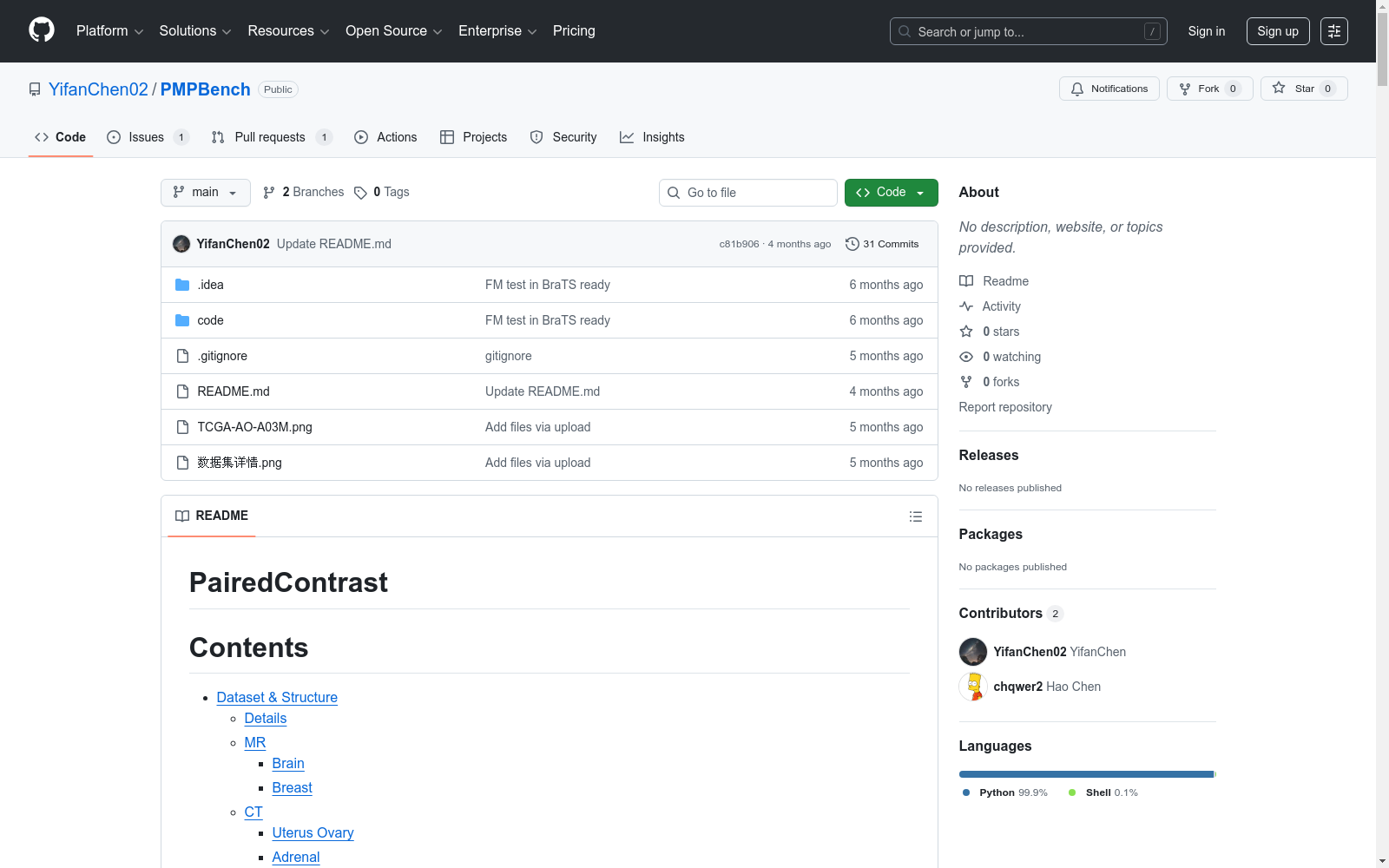Expand the Open Source menu
Image resolution: width=1389 pixels, height=868 pixels.
394,31
